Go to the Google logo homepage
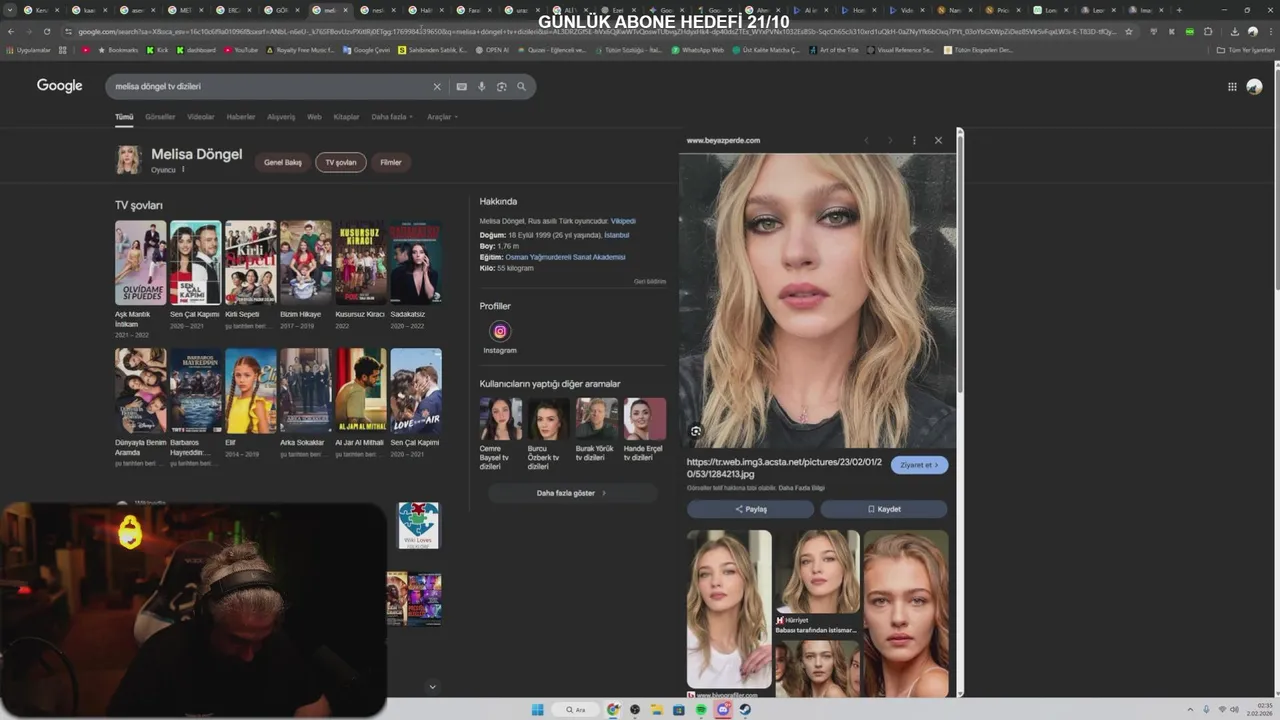The width and height of the screenshot is (1280, 720). (60, 86)
